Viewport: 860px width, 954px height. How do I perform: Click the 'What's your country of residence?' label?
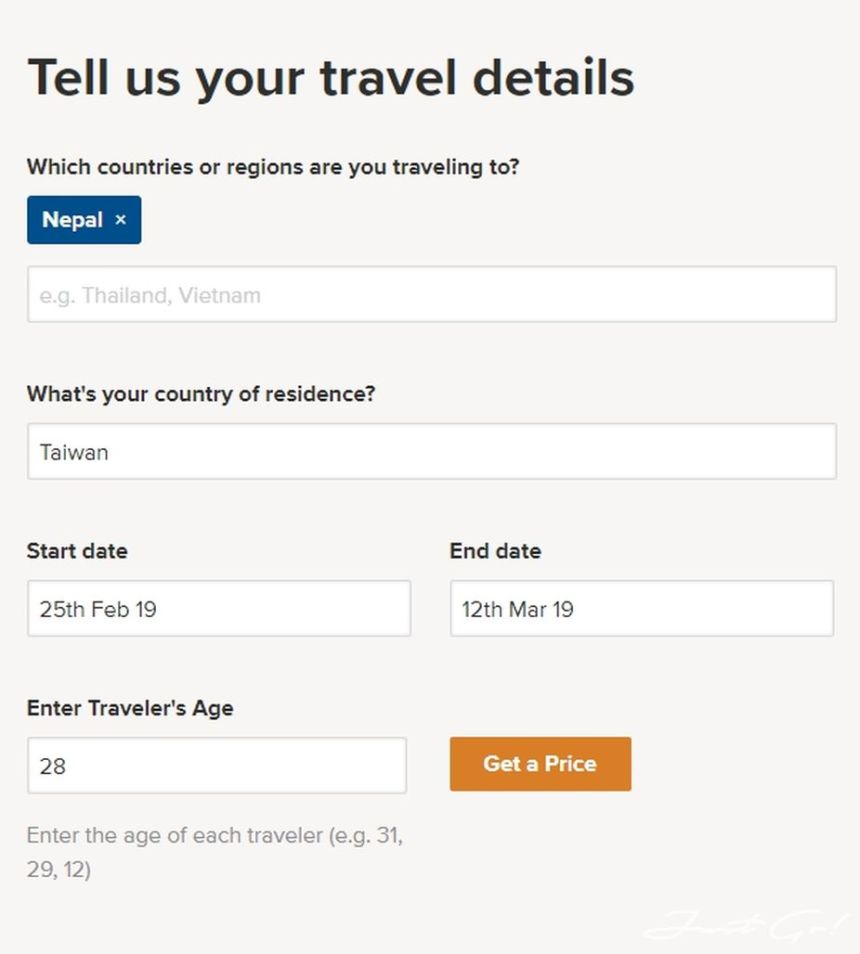201,394
